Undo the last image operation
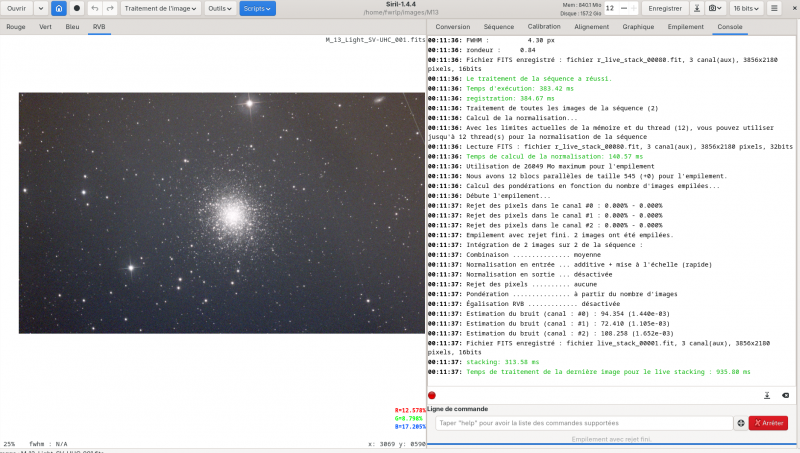 [x=95, y=8]
